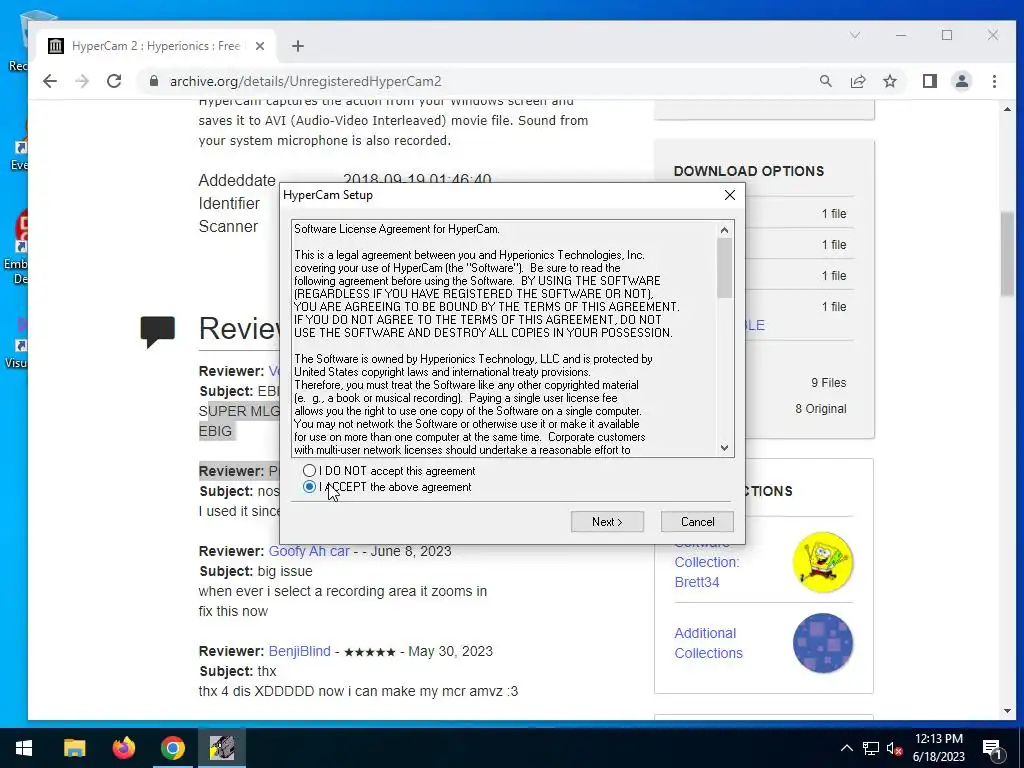Select I DO NOT accept this agreement

point(310,470)
